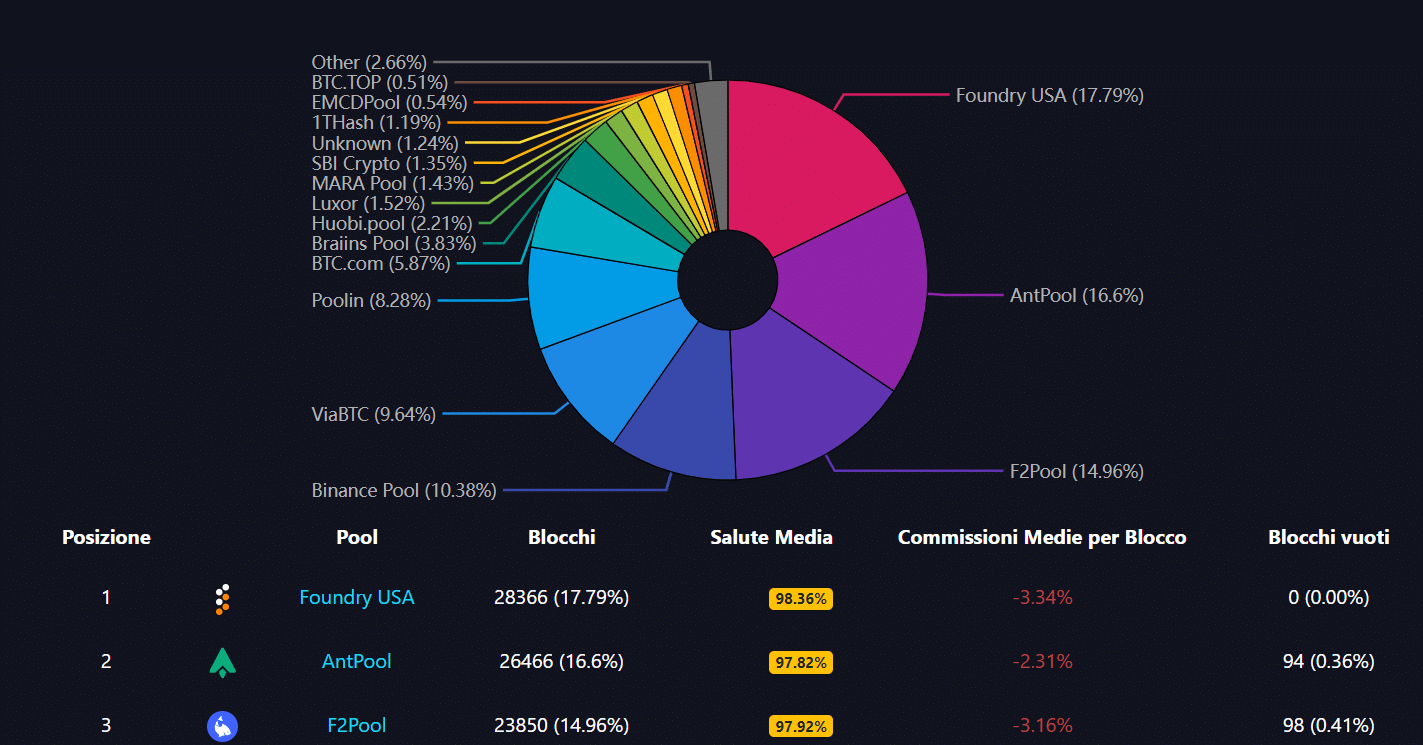Click the F2Pool blue fish icon
This screenshot has width=1423, height=745.
point(222,726)
